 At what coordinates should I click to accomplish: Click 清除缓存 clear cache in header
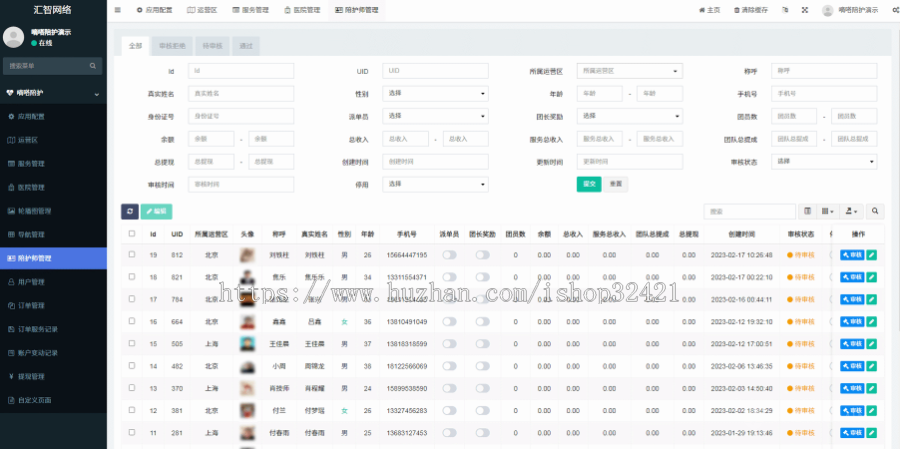[751, 10]
